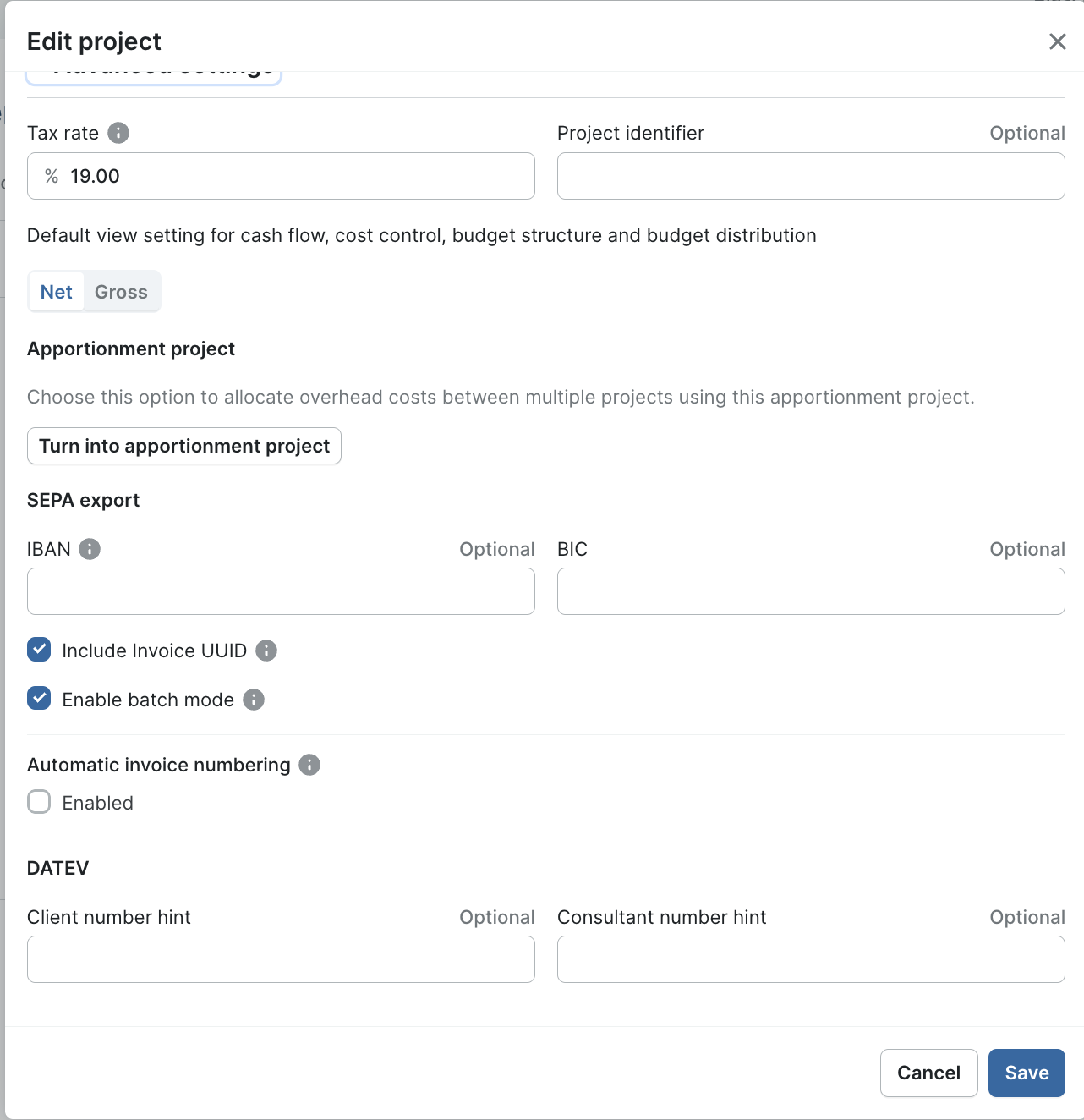Click the Automatic invoice numbering info icon
The height and width of the screenshot is (1120, 1084).
(x=309, y=765)
